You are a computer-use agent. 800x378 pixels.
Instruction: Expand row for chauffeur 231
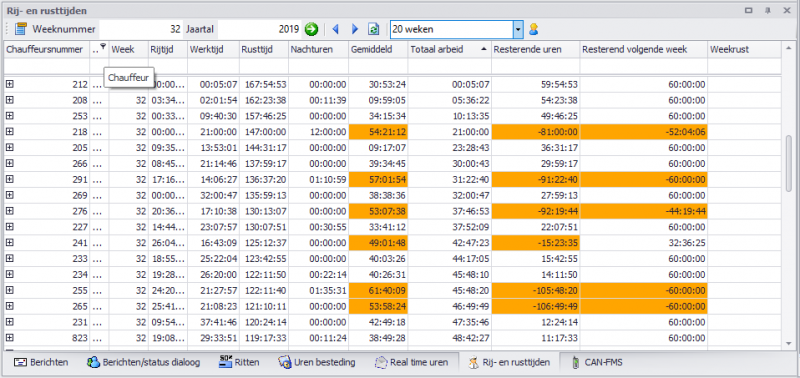pyautogui.click(x=9, y=321)
